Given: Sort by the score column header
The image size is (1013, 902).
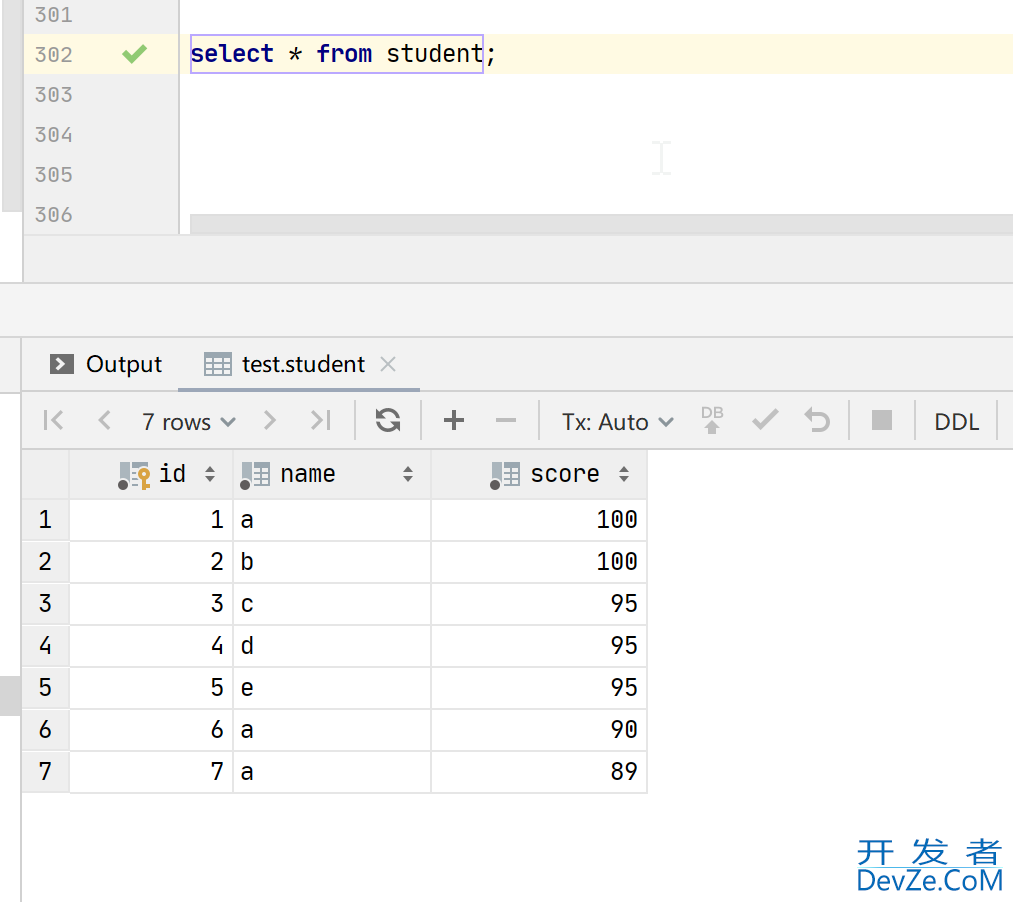Looking at the screenshot, I should pos(565,474).
